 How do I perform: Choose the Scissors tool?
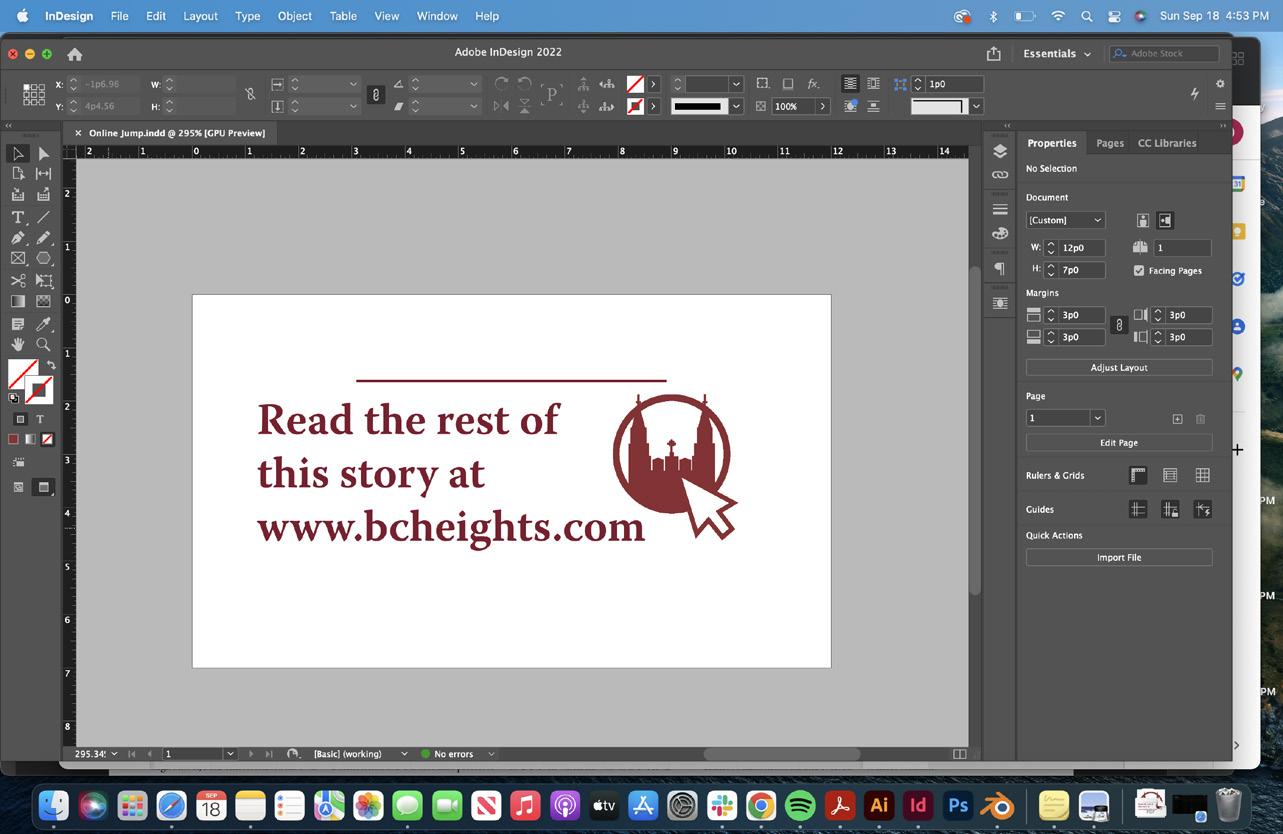click(18, 281)
